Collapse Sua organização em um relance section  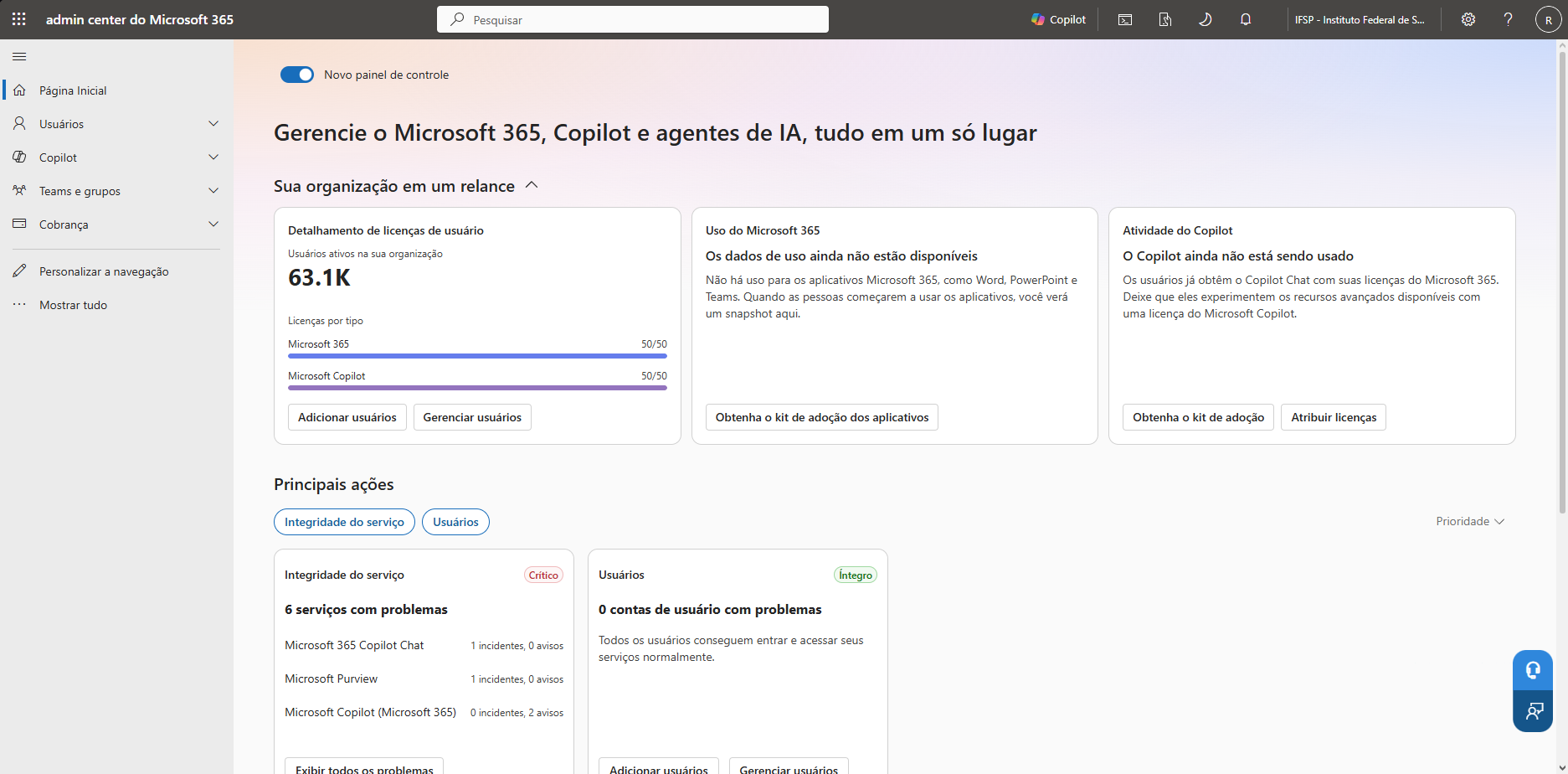(532, 185)
